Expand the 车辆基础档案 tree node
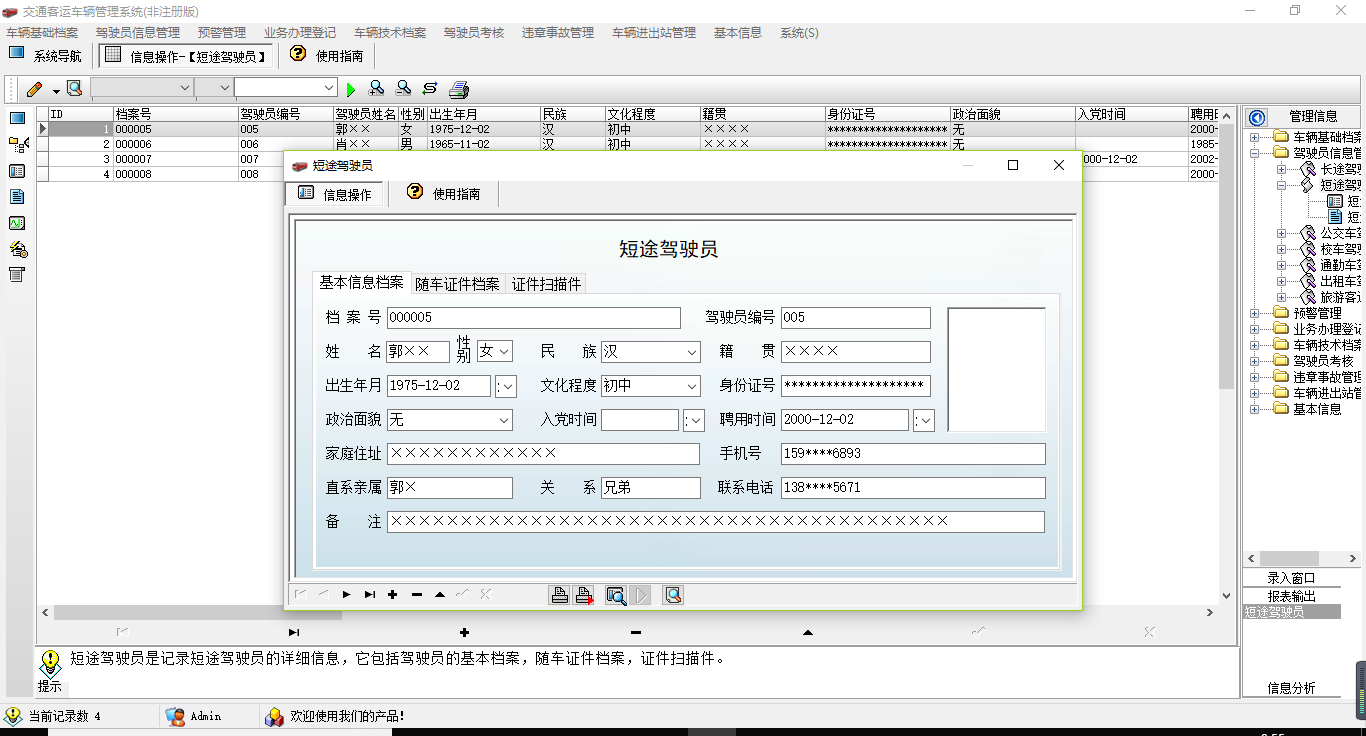 point(1254,137)
